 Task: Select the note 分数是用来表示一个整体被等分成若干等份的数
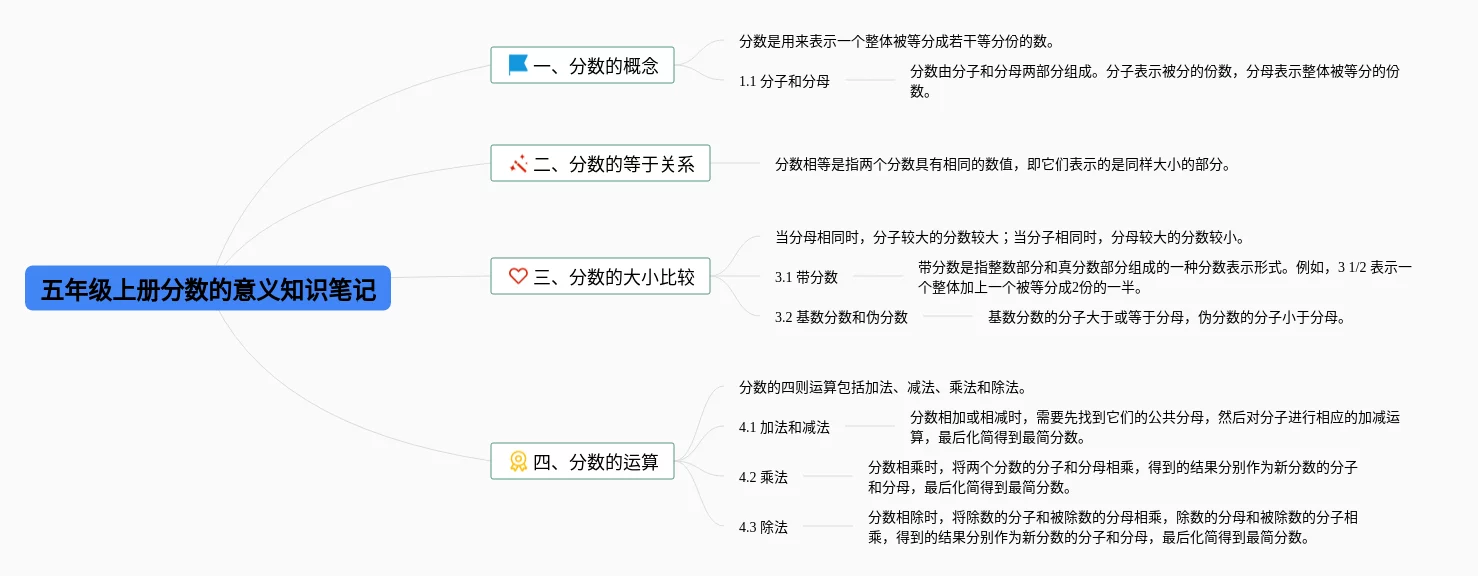[x=896, y=42]
